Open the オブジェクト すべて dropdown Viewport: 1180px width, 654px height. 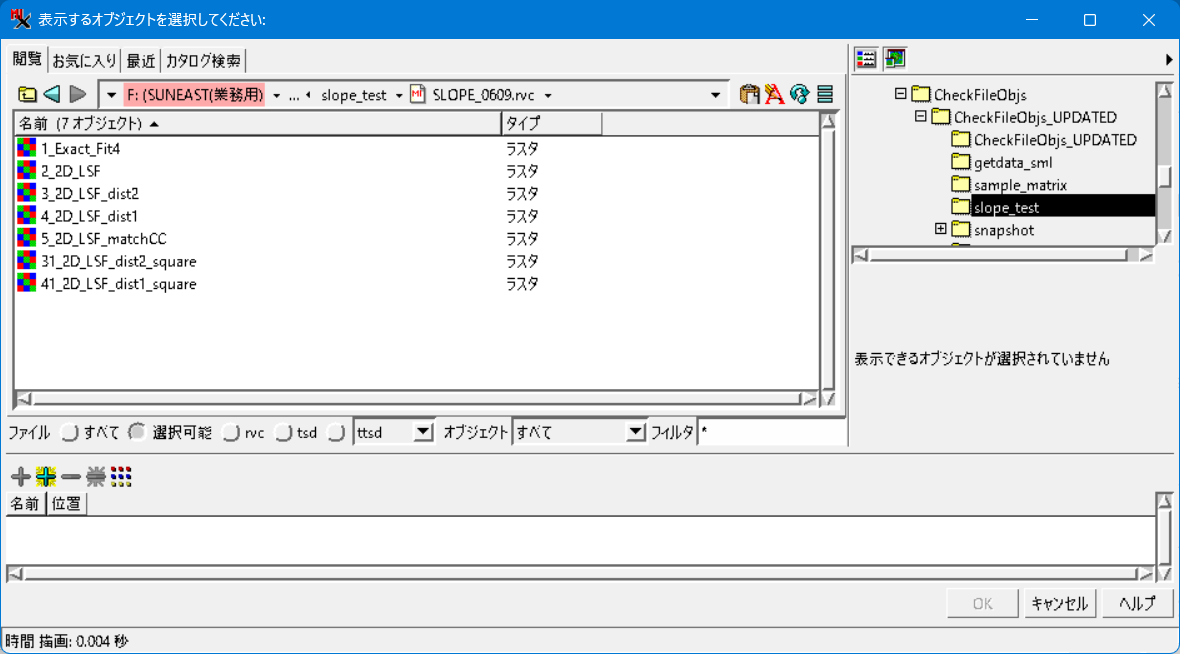click(x=636, y=432)
